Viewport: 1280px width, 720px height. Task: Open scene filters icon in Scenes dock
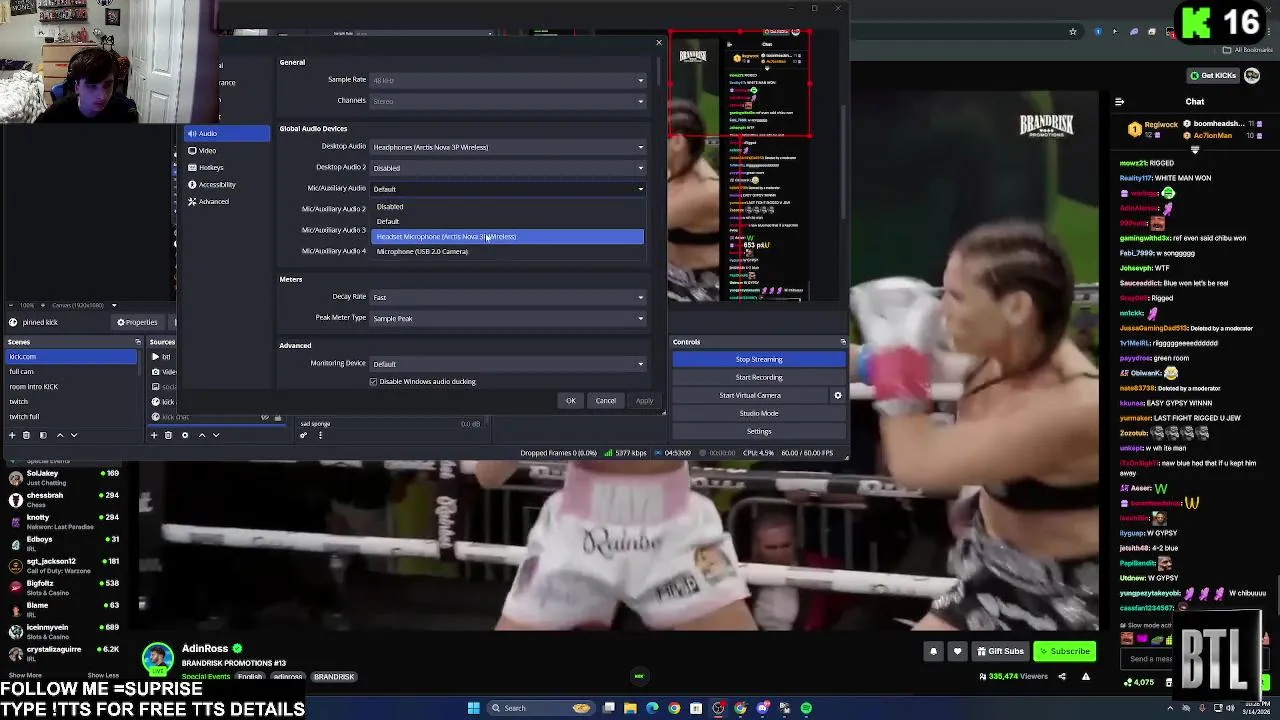coord(43,435)
